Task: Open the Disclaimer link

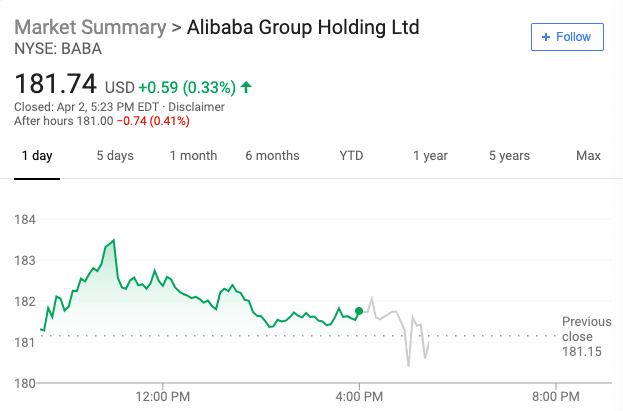Action: pyautogui.click(x=196, y=107)
